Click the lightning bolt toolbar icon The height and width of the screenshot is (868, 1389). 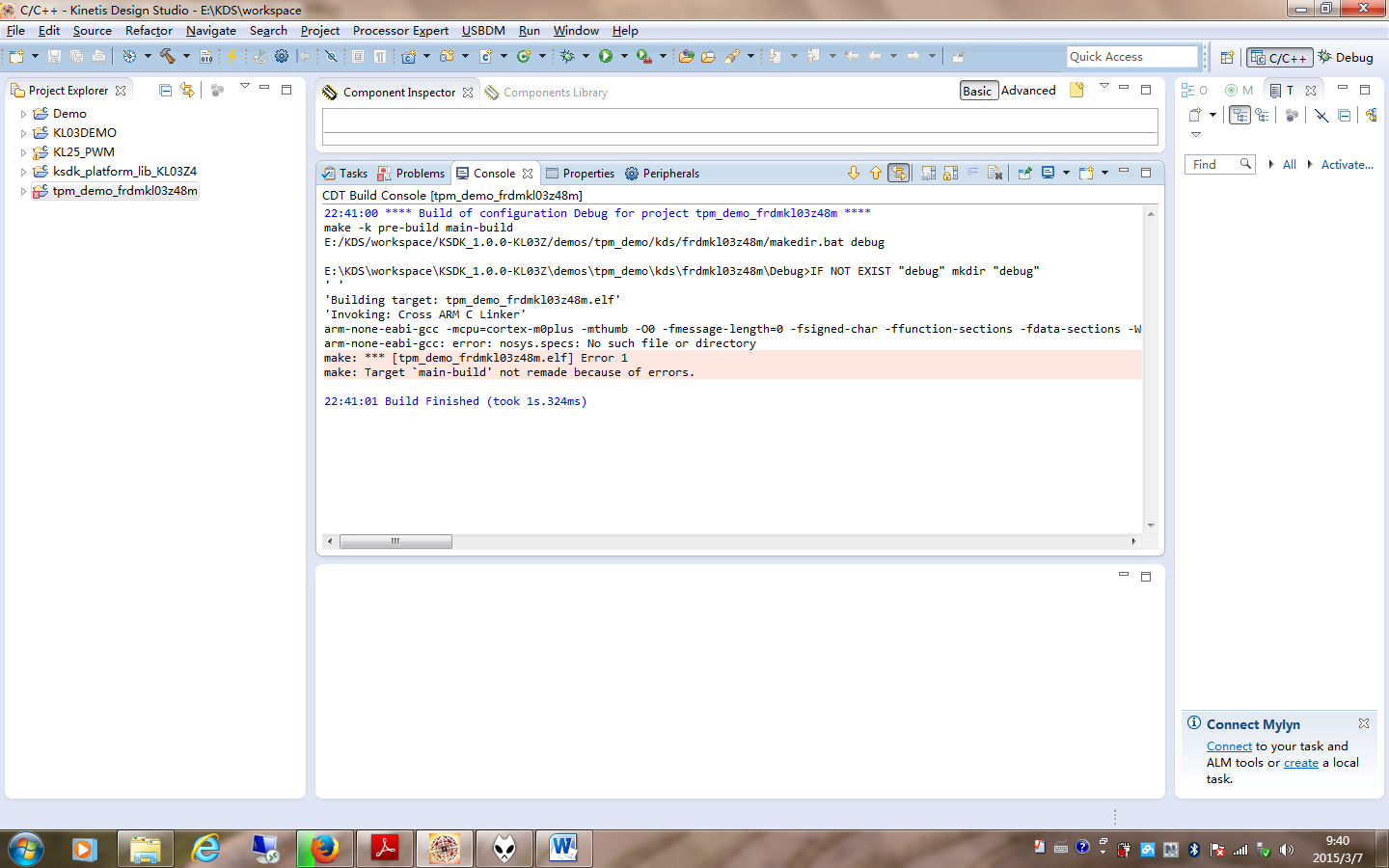(231, 57)
